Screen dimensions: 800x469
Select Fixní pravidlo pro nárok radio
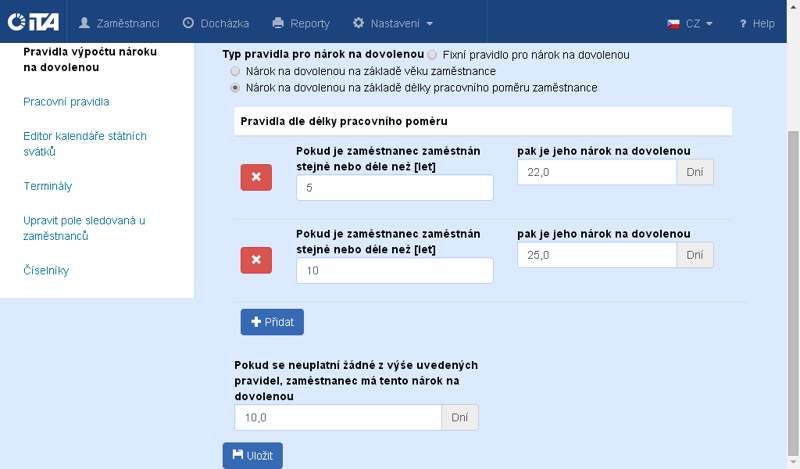[432, 54]
